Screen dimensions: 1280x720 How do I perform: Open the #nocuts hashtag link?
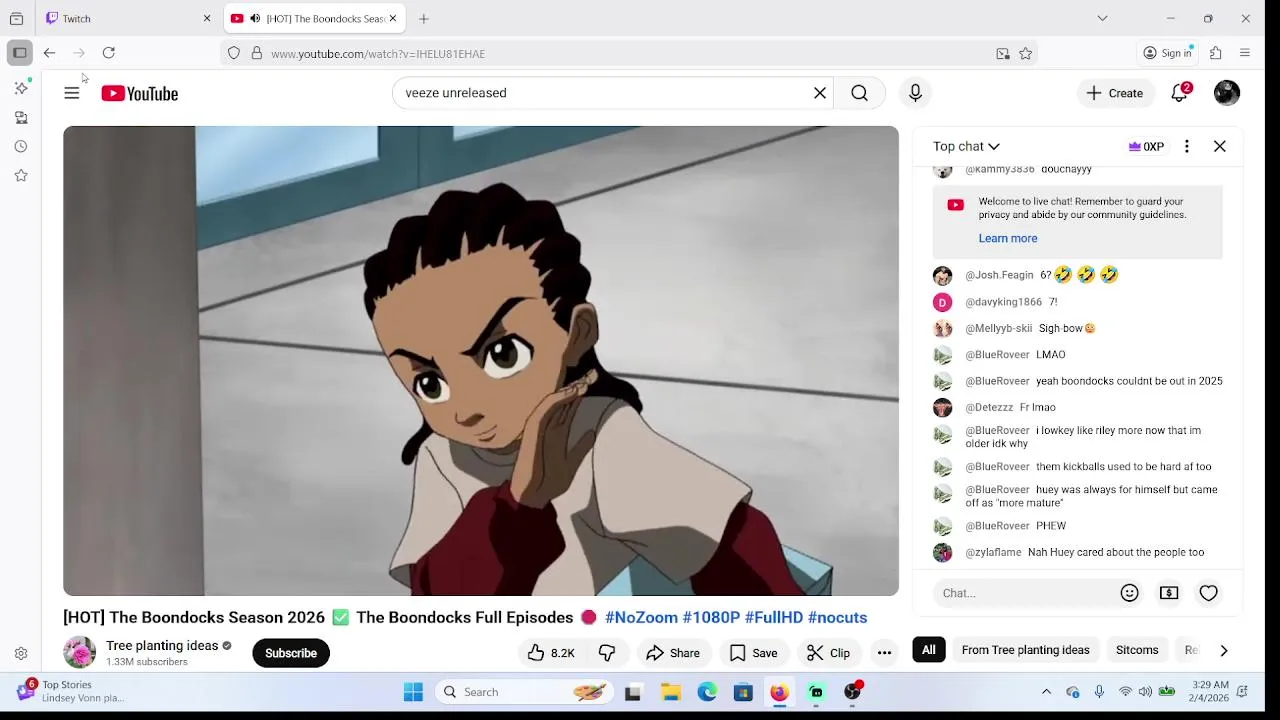837,618
